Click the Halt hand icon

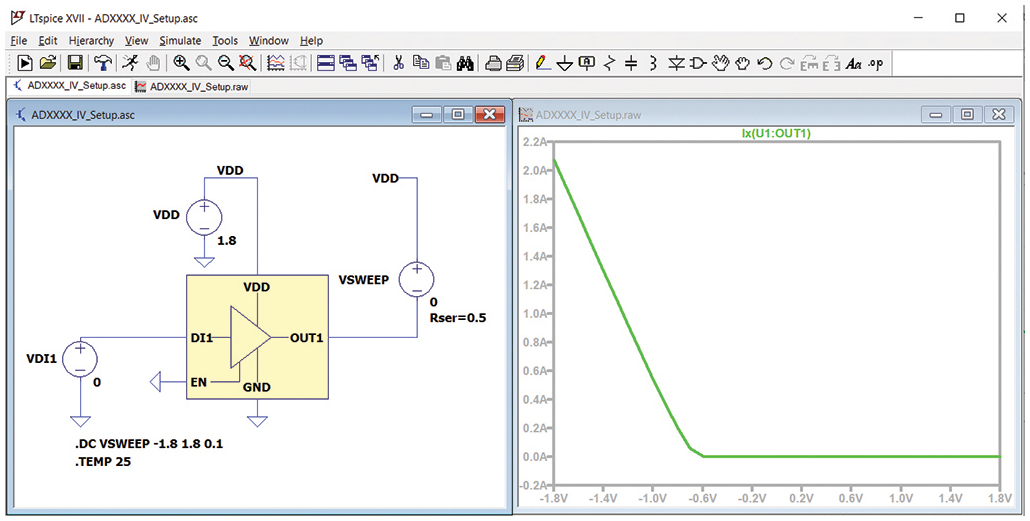tap(153, 63)
